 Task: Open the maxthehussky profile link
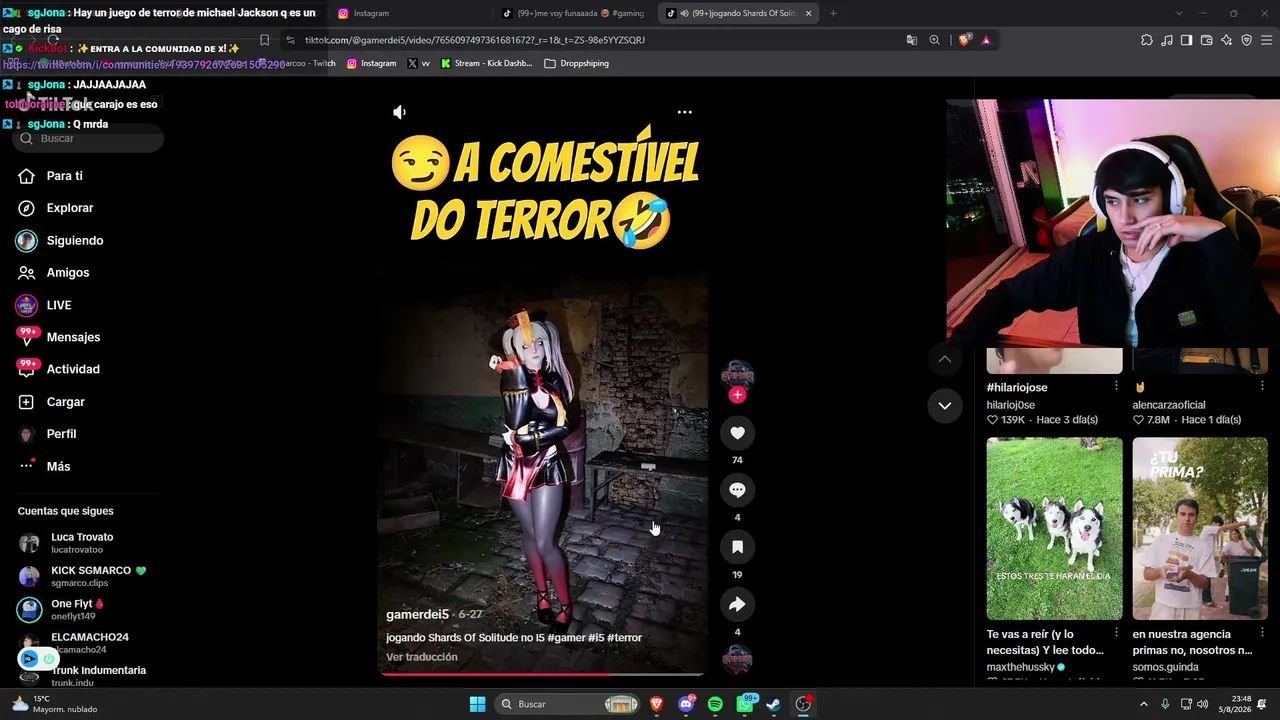[1021, 667]
